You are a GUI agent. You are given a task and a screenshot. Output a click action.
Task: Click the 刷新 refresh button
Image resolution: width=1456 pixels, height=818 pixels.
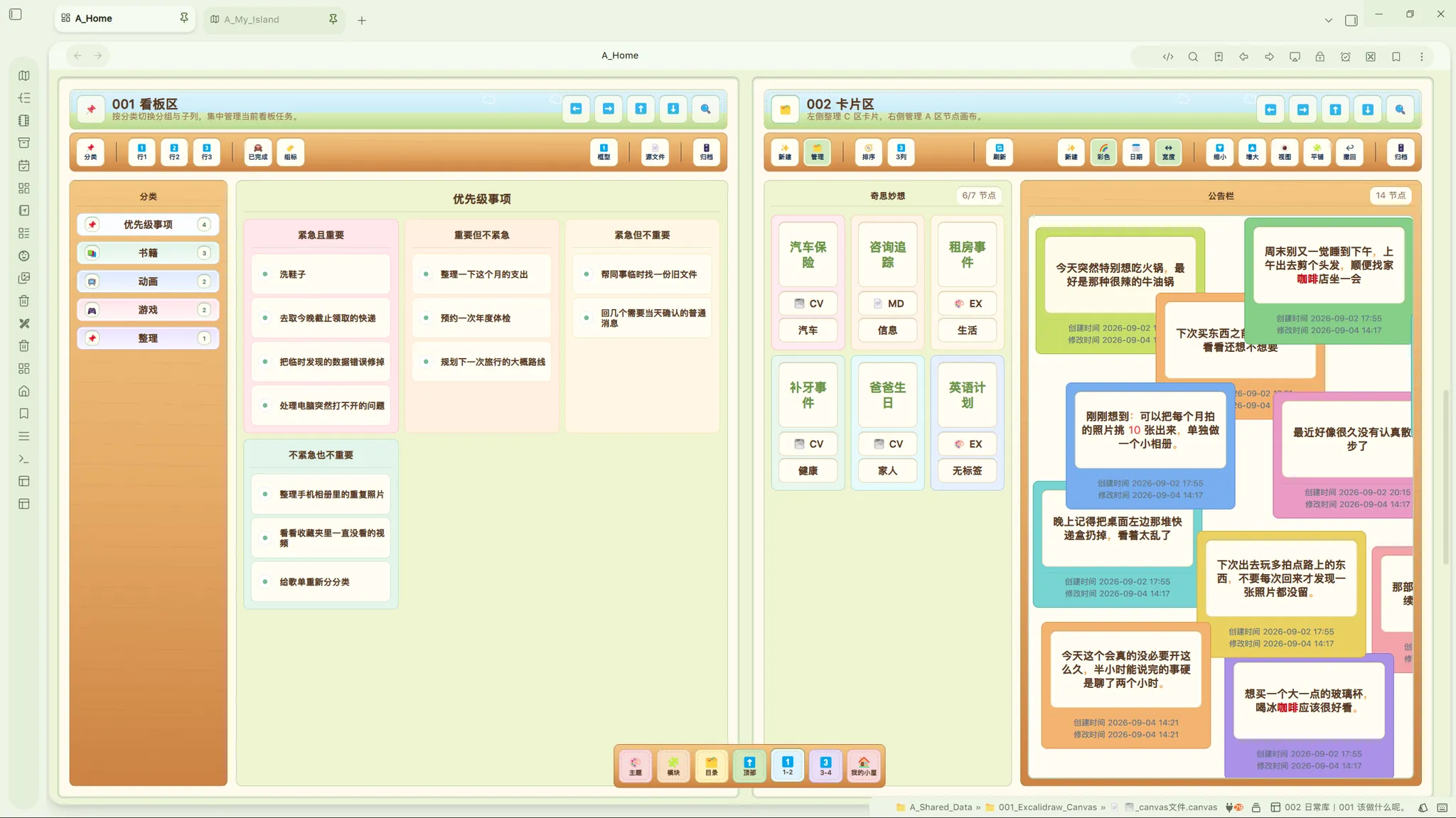pos(1000,152)
